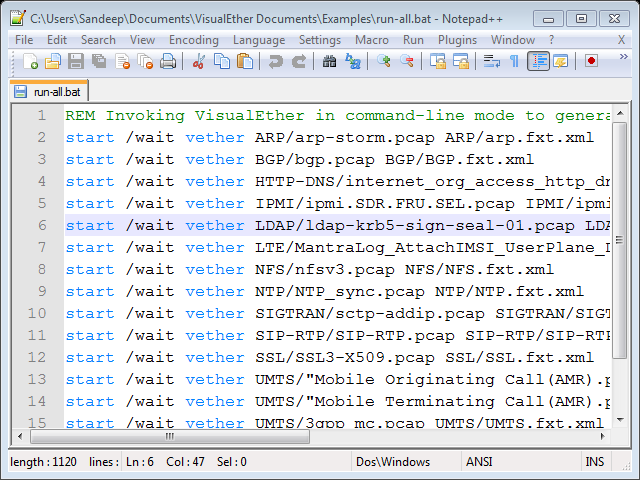Click ARP/arp-storm.pcap text on line 2
640x480 pixels.
pos(344,138)
